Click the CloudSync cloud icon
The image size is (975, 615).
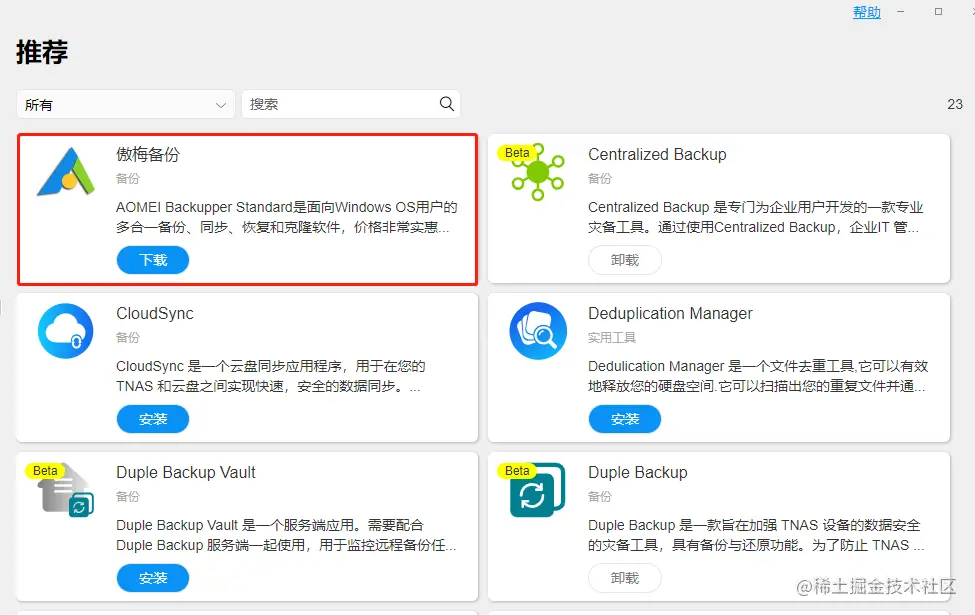click(x=66, y=331)
